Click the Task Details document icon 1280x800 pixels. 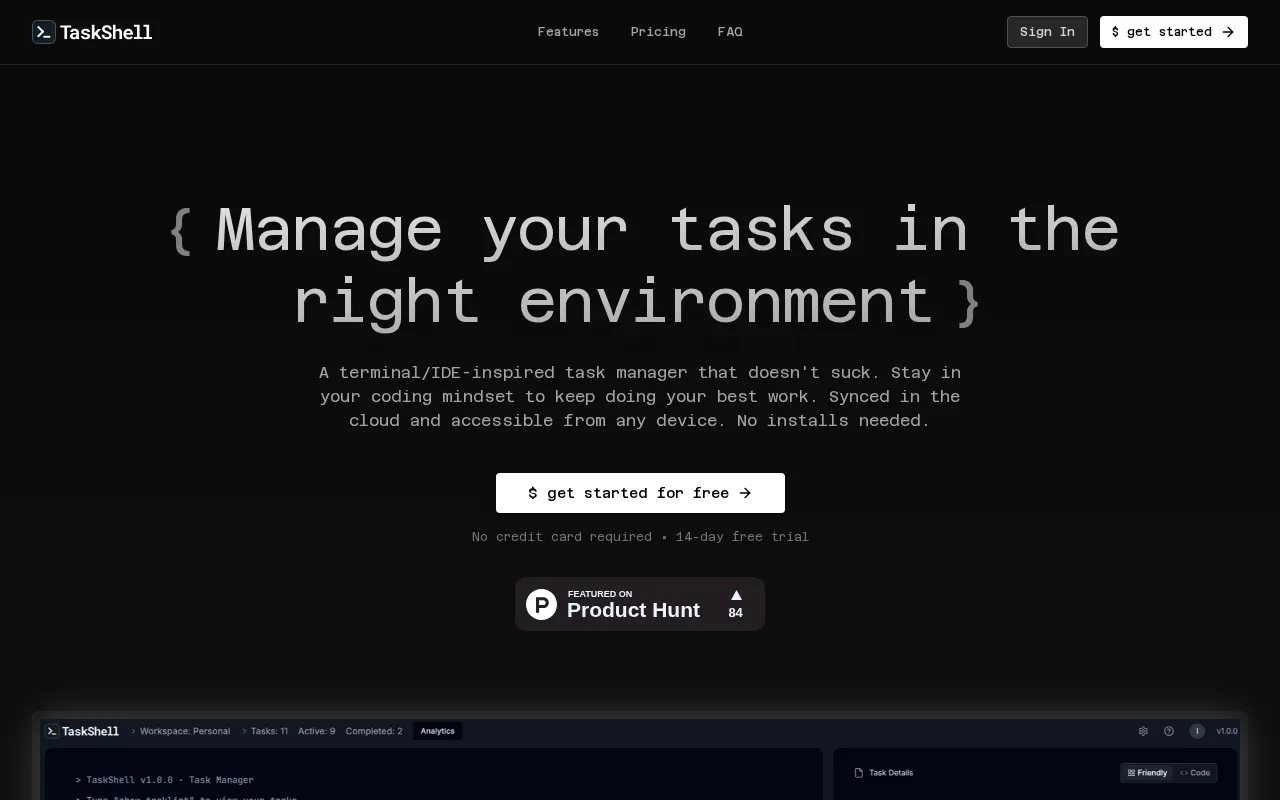(x=858, y=773)
